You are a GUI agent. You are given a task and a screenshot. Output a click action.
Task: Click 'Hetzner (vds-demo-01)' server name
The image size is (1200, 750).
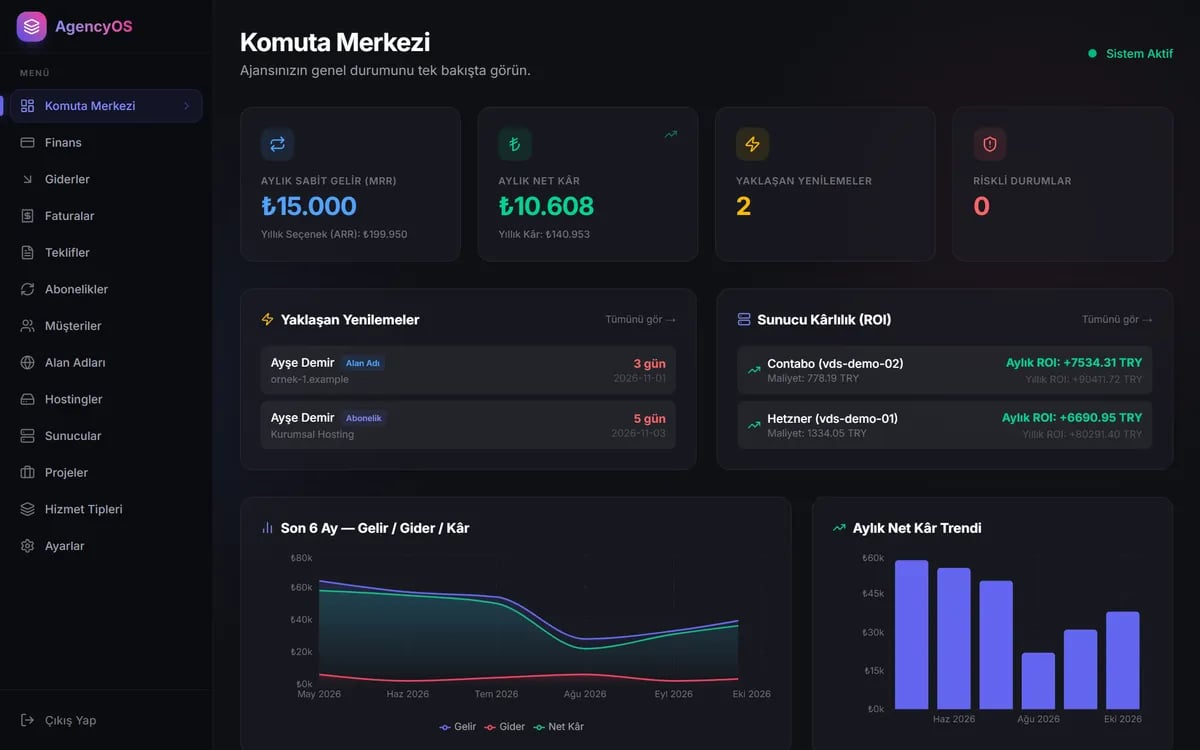coord(832,419)
